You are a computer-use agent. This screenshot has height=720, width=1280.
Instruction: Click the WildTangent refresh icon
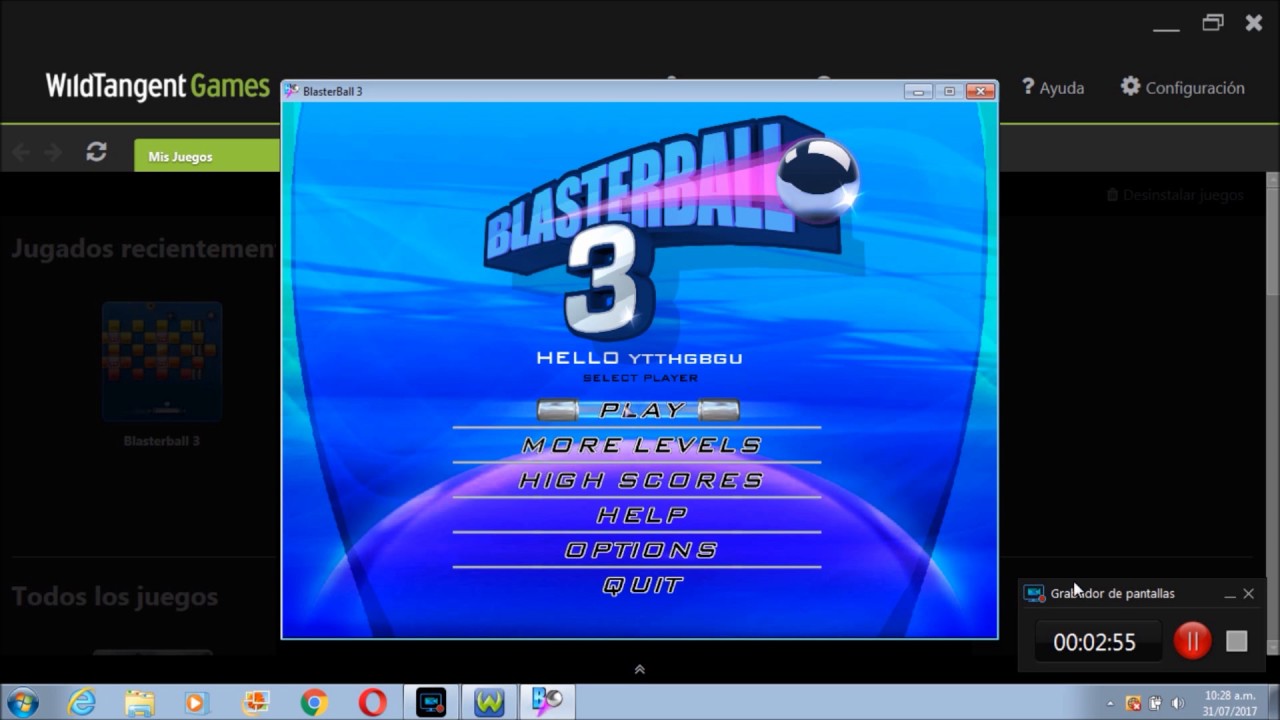pyautogui.click(x=96, y=152)
